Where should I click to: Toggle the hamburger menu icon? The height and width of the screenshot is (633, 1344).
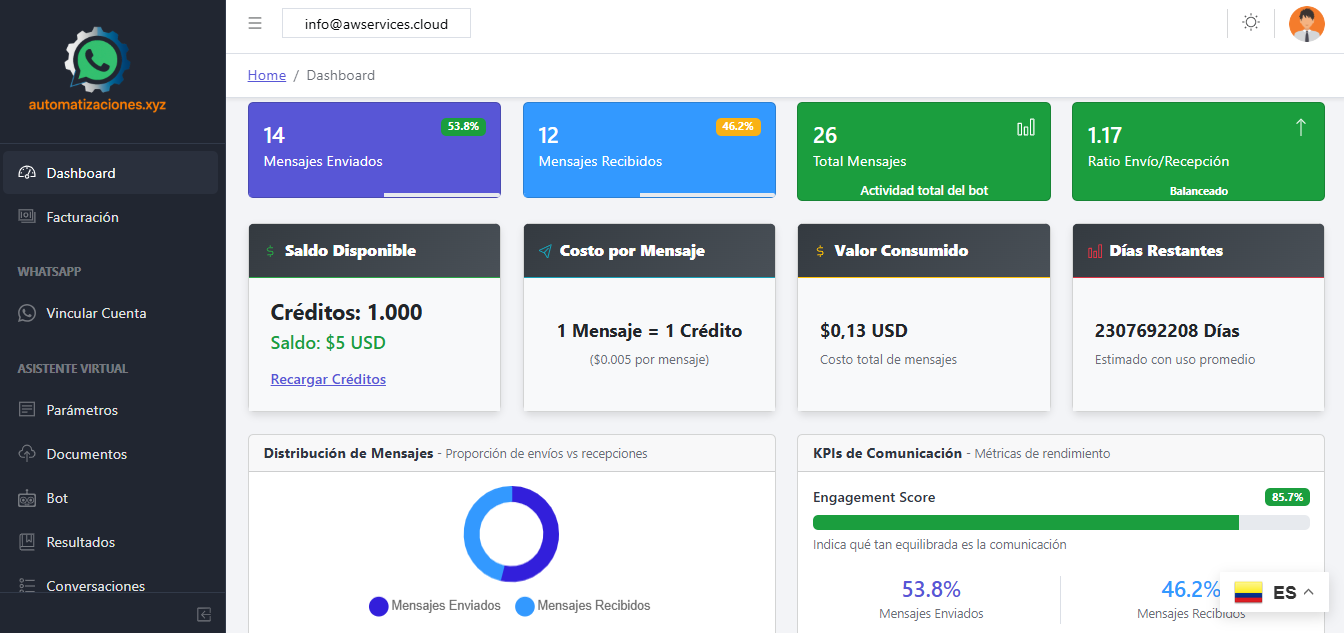point(254,23)
